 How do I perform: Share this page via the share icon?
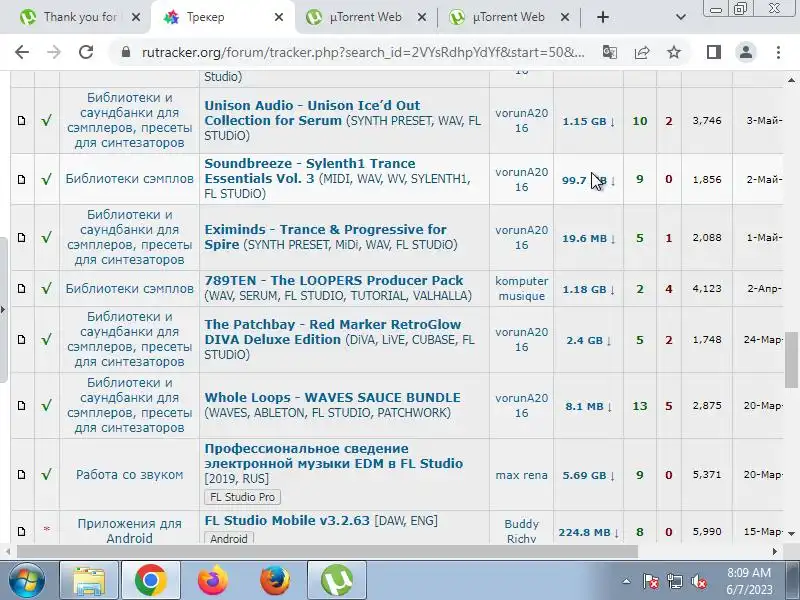[642, 52]
